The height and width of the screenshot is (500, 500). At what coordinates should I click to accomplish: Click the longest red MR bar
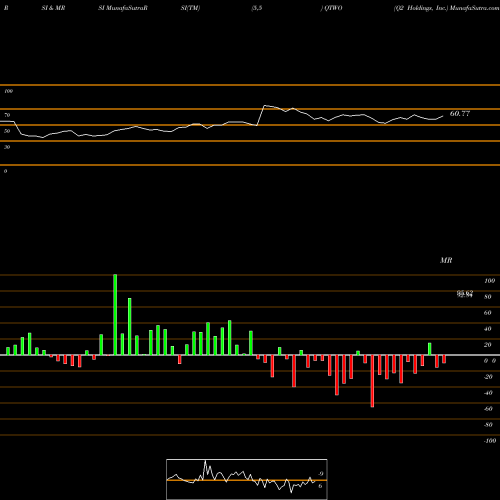(372, 381)
